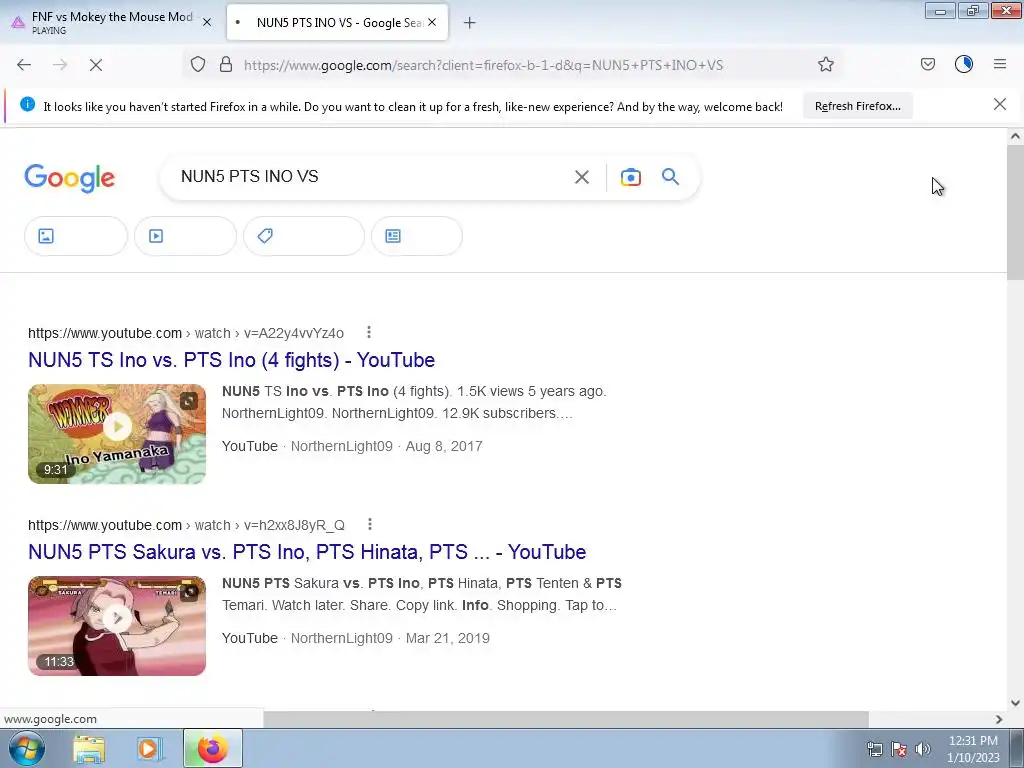Open options for the v=h2xx8J8yR_Q result
The image size is (1024, 768).
tap(370, 524)
